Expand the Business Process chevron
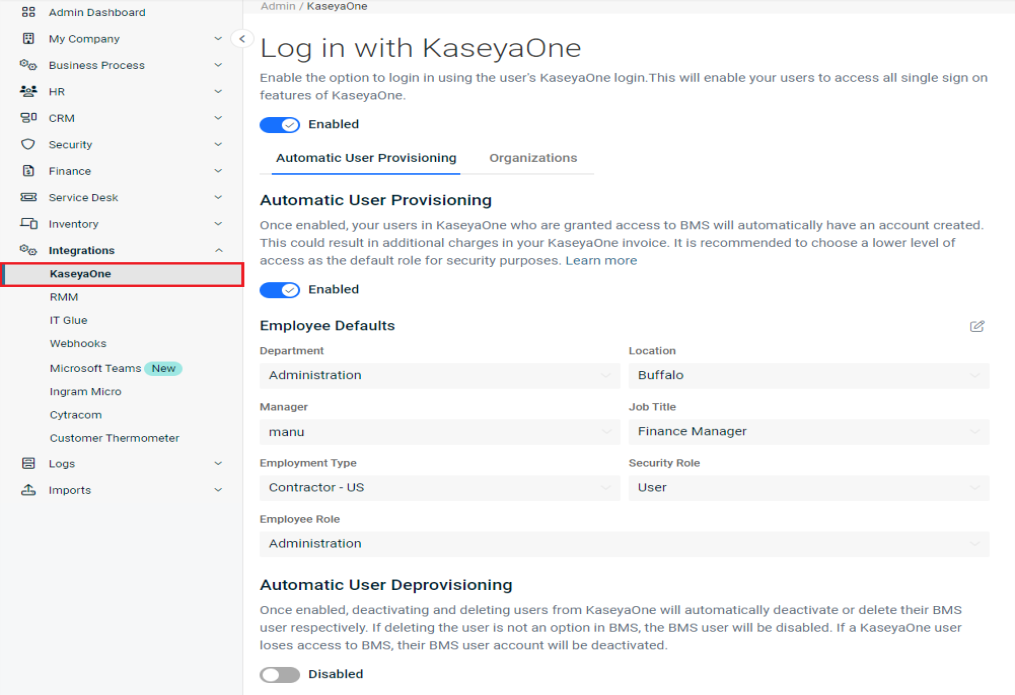Image resolution: width=1015 pixels, height=695 pixels. pos(218,65)
